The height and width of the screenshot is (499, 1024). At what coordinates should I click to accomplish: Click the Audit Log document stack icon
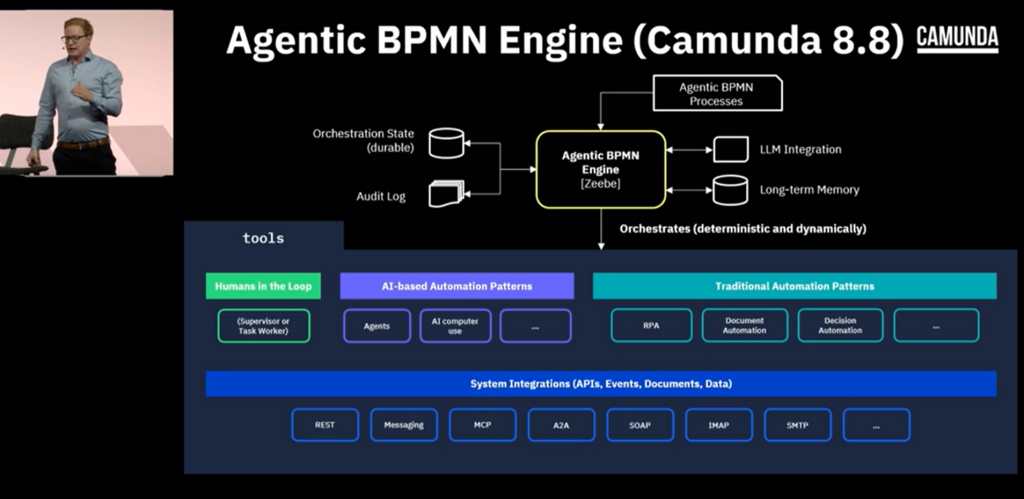(x=446, y=193)
